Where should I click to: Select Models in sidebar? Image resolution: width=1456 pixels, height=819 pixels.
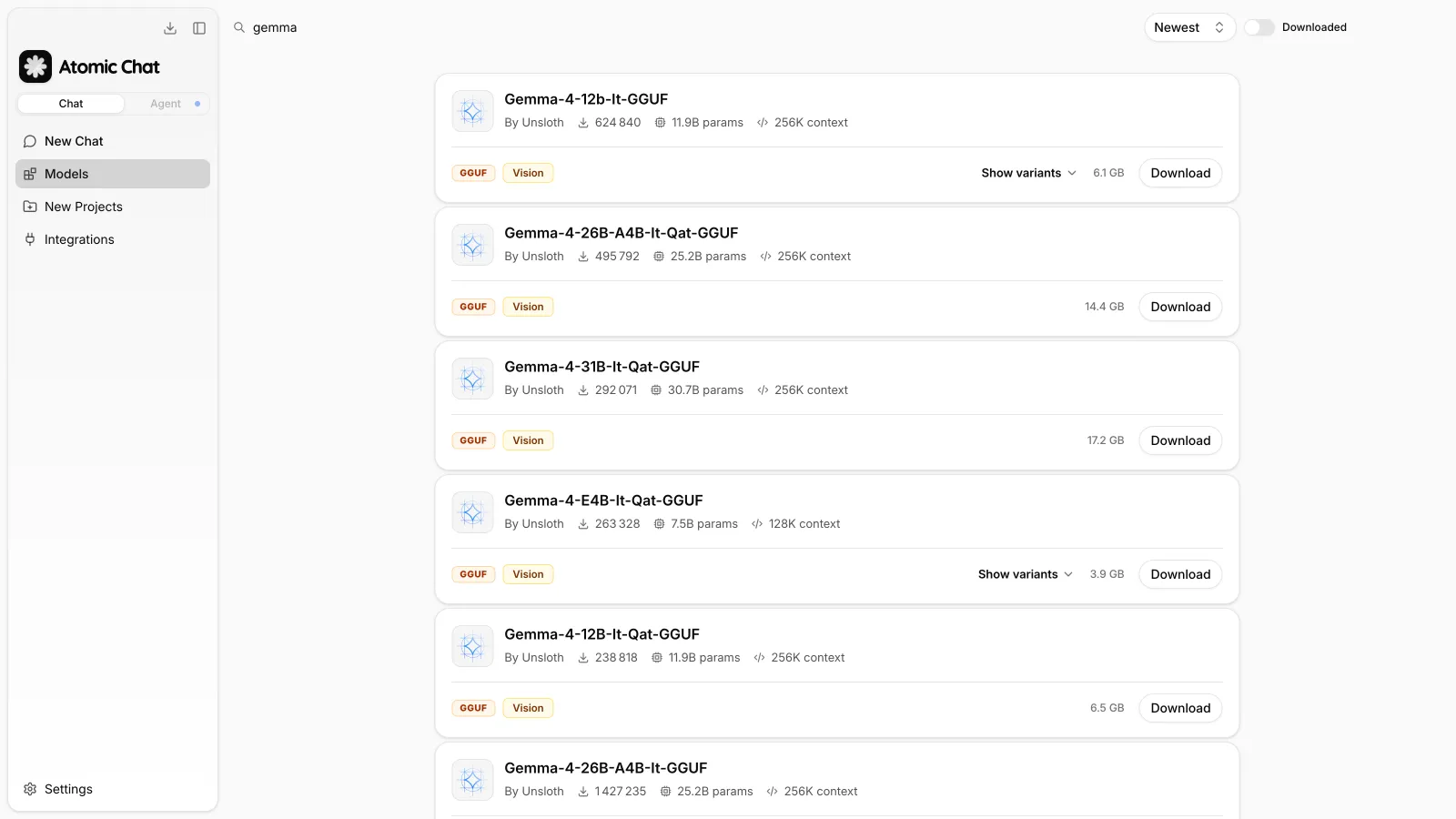click(x=113, y=174)
